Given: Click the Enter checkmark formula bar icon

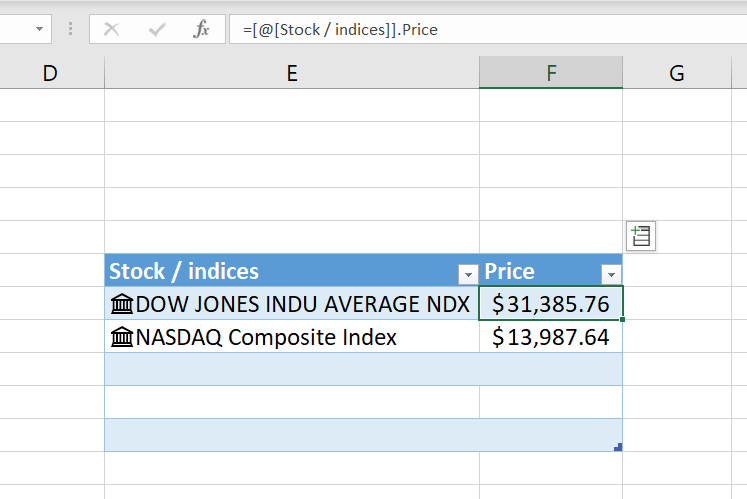Looking at the screenshot, I should [157, 30].
